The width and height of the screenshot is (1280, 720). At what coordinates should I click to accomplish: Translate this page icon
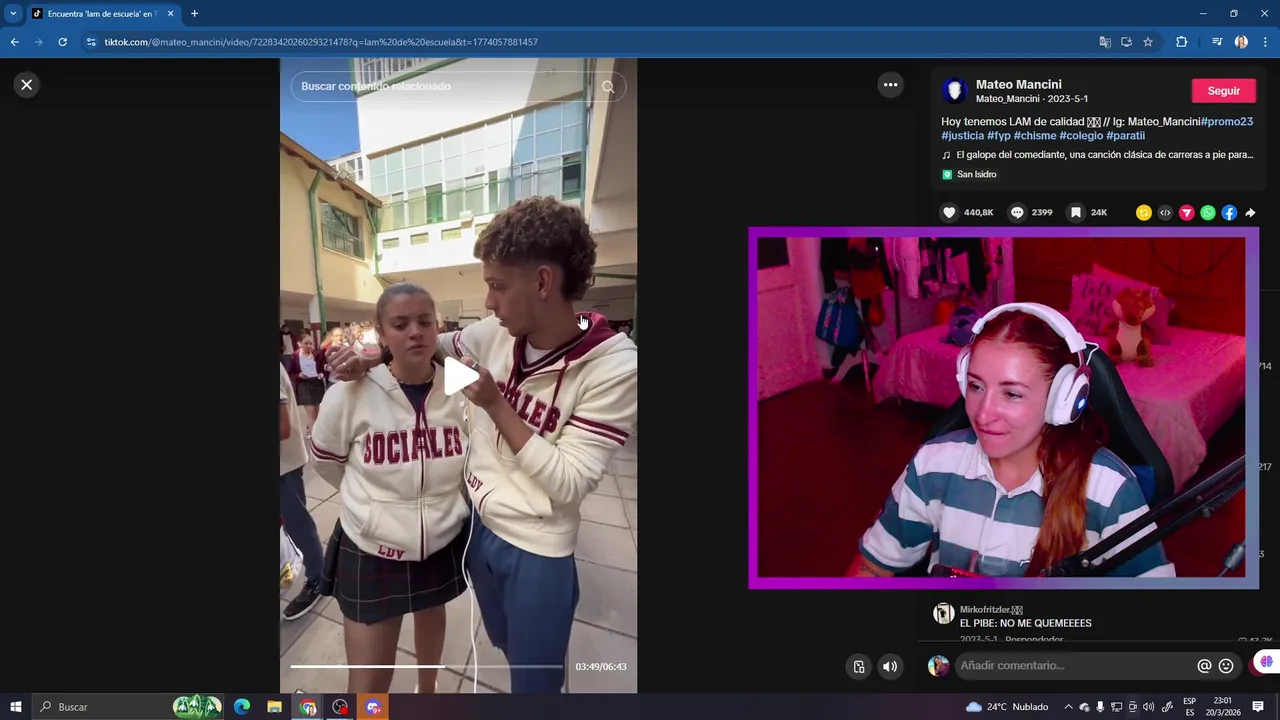coord(1104,42)
